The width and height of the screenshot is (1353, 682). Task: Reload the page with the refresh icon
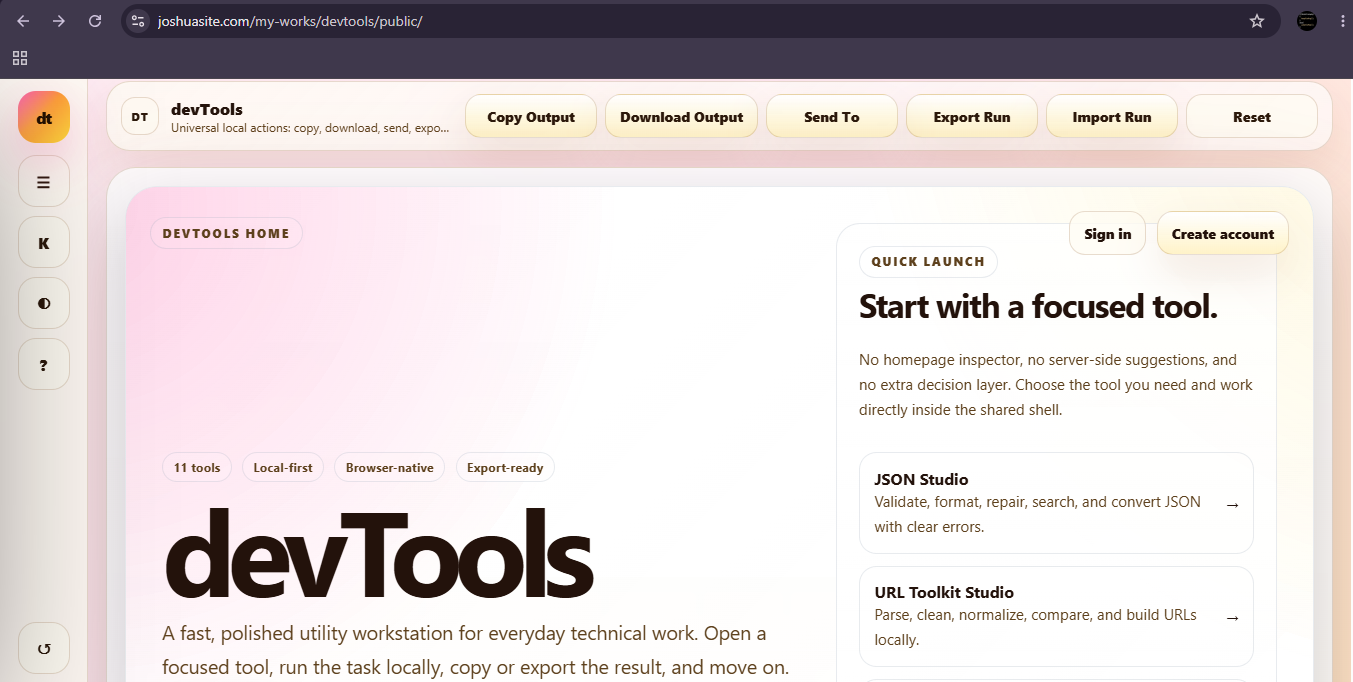tap(95, 21)
